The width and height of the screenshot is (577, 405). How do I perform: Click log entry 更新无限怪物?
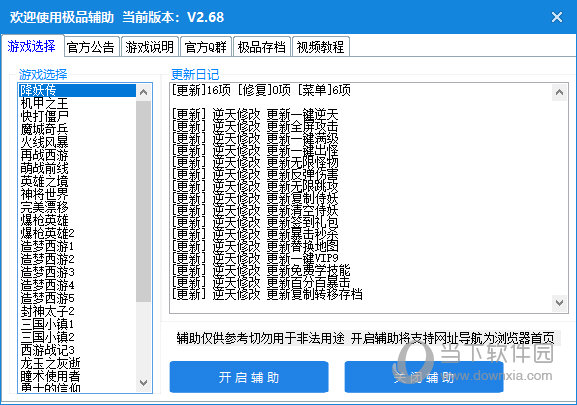(x=255, y=162)
